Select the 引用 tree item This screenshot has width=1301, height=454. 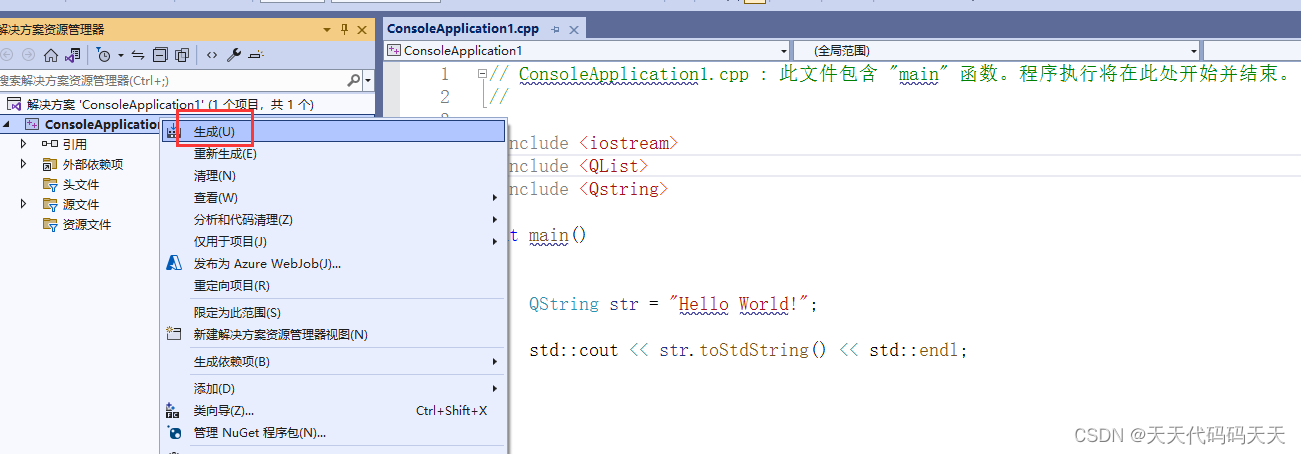coord(64,144)
